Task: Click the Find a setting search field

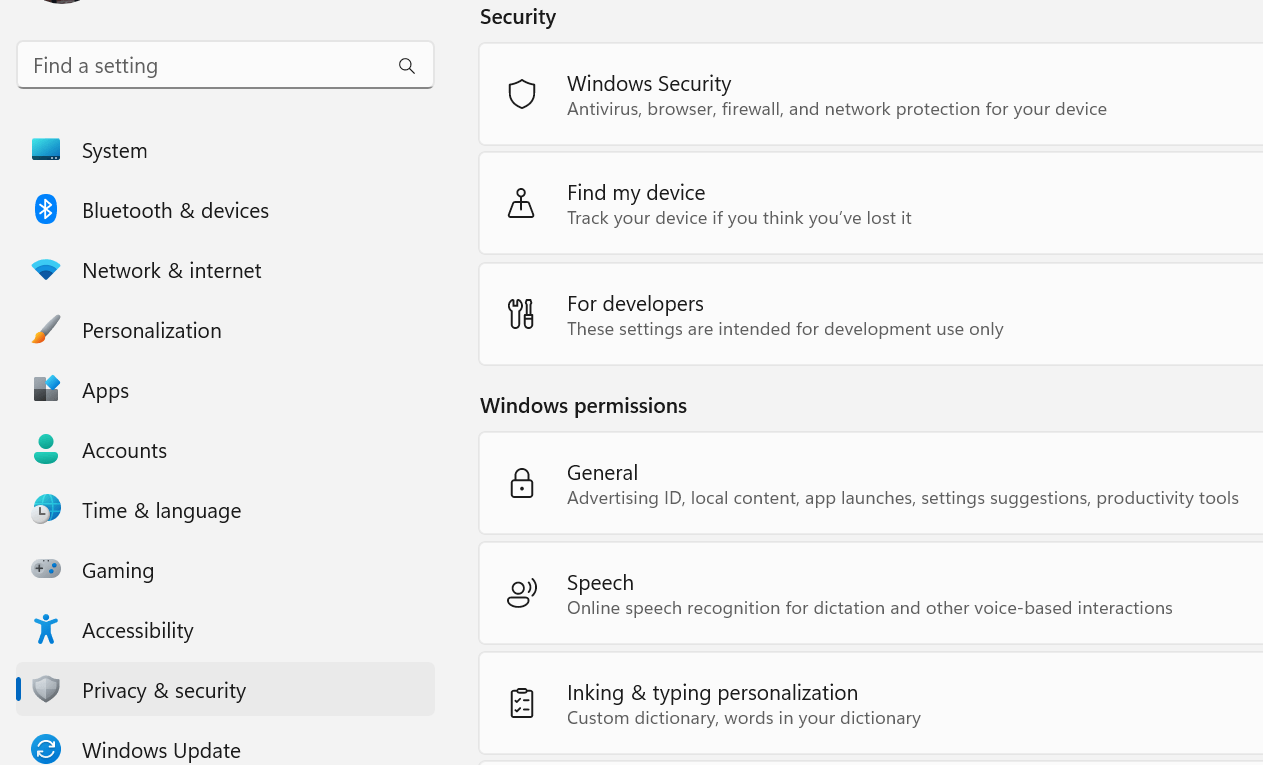Action: point(200,65)
